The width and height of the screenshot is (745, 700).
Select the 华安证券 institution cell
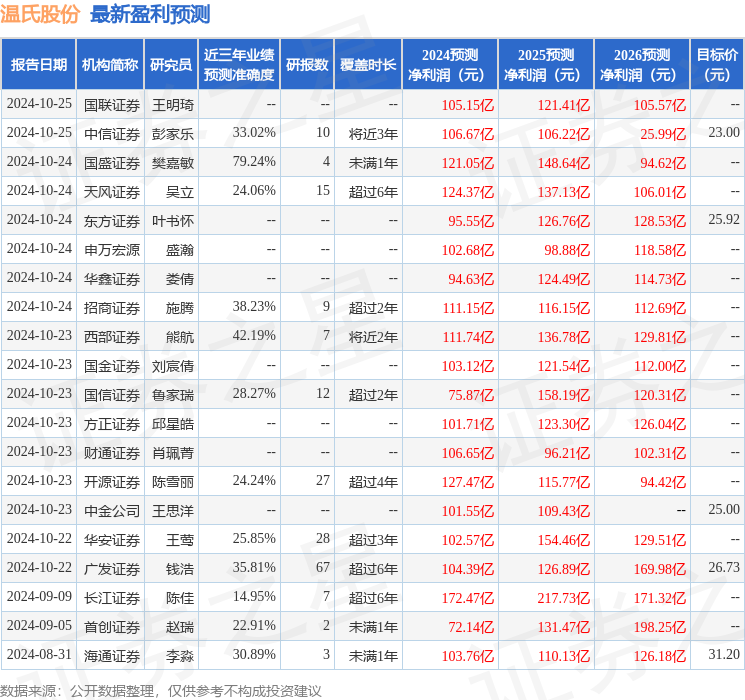point(112,540)
